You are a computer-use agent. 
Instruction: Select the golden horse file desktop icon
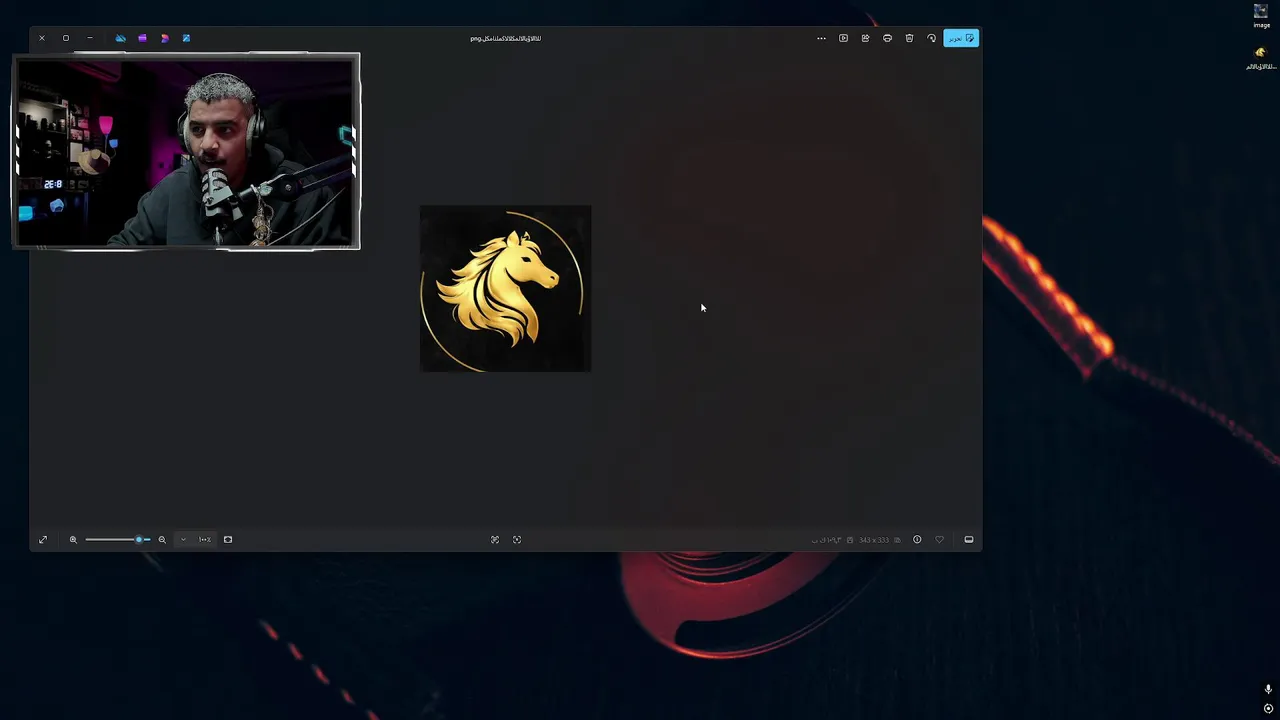pyautogui.click(x=1260, y=58)
